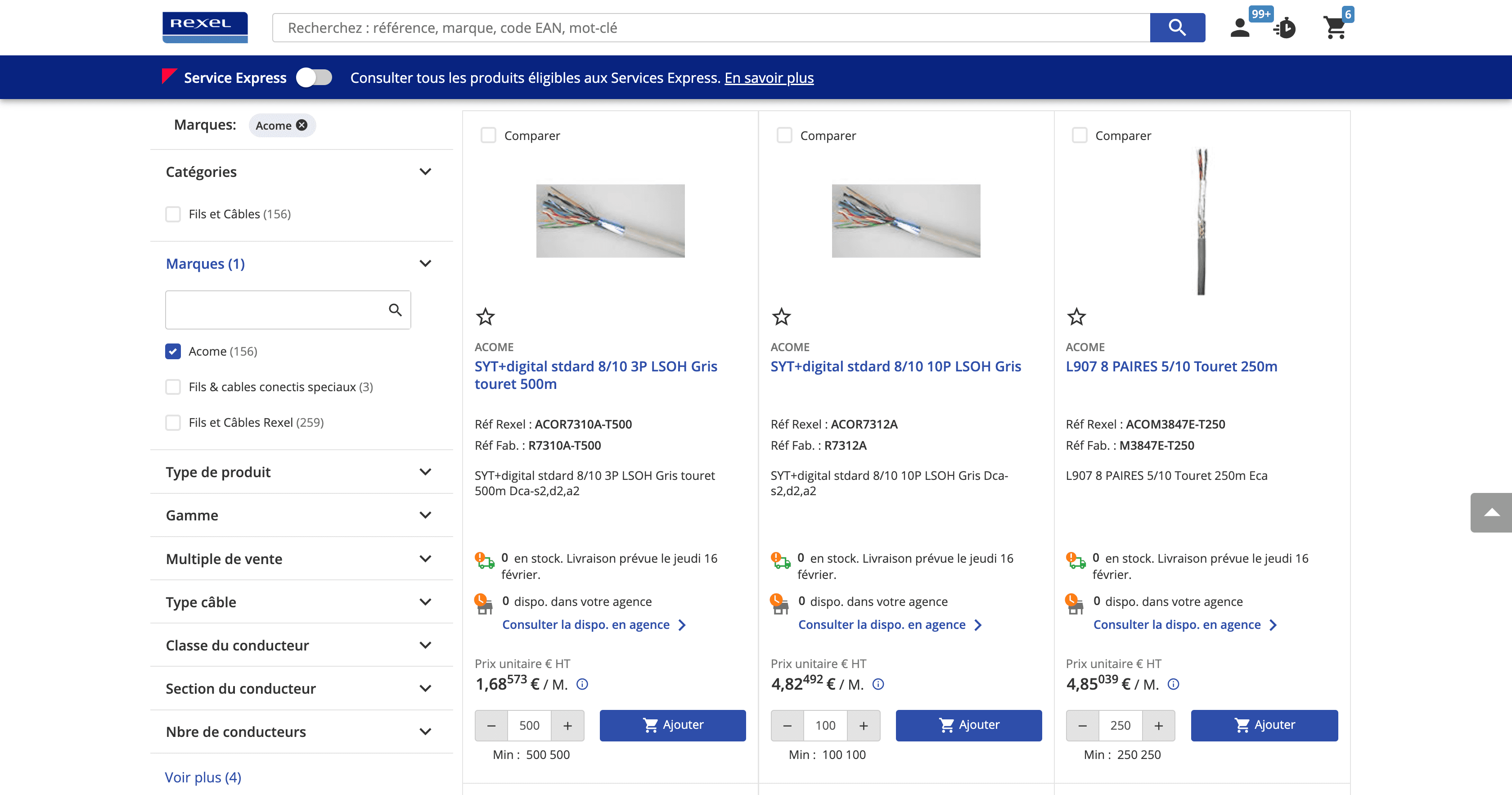Click Voir plus (4) filters link

(x=203, y=777)
